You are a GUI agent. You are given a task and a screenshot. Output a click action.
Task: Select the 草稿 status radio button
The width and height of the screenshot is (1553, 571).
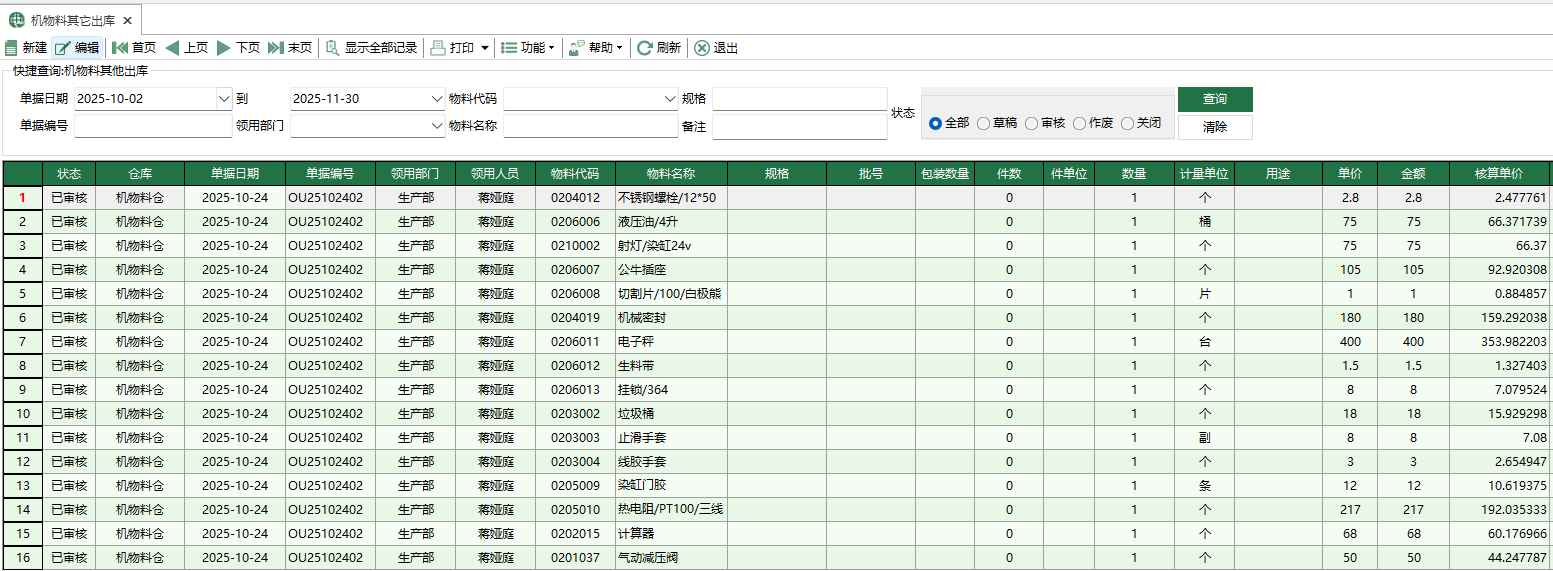tap(984, 123)
